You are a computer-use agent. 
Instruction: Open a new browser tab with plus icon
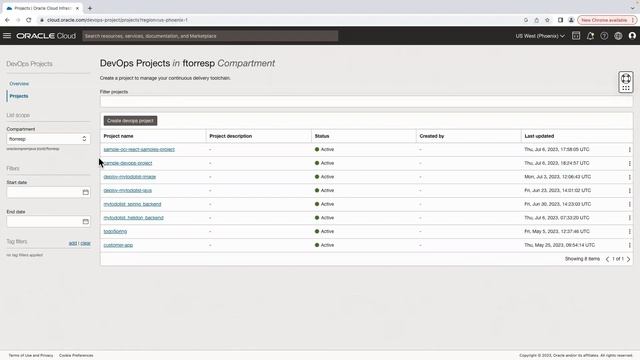[x=90, y=8]
